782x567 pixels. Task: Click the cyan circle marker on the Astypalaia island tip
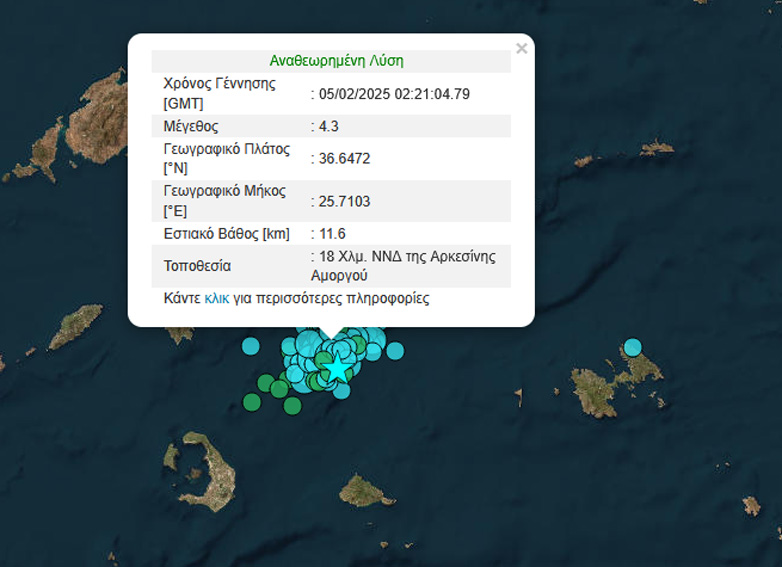tap(632, 348)
